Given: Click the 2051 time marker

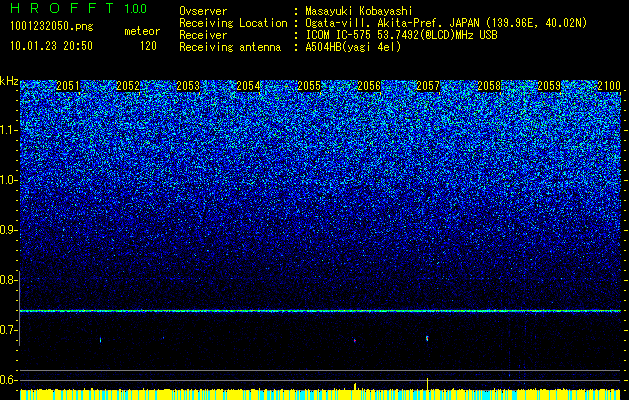Looking at the screenshot, I should (68, 86).
